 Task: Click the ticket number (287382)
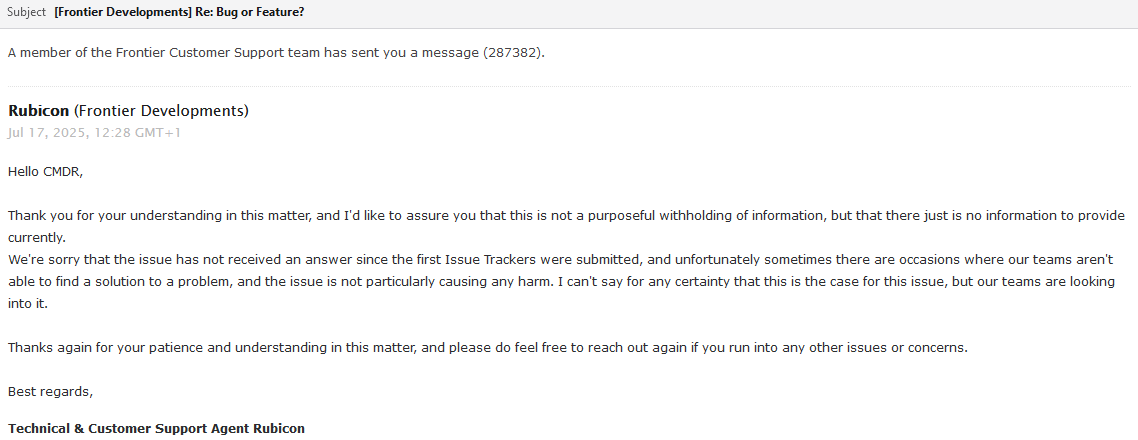(x=512, y=53)
